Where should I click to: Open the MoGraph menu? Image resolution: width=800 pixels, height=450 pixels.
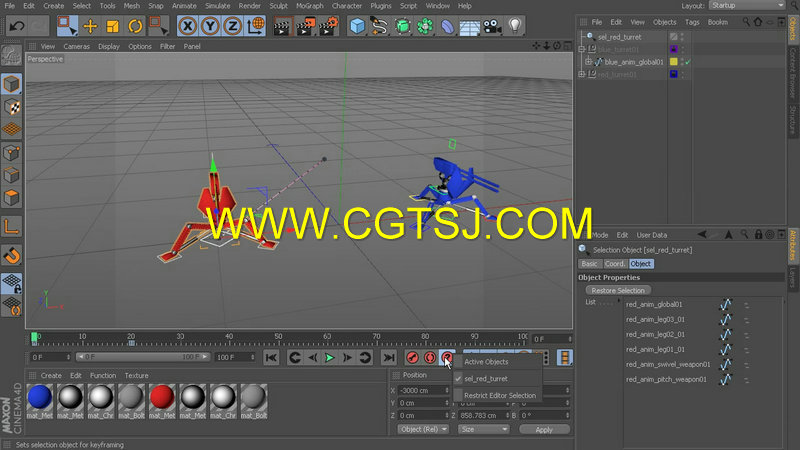pyautogui.click(x=310, y=6)
